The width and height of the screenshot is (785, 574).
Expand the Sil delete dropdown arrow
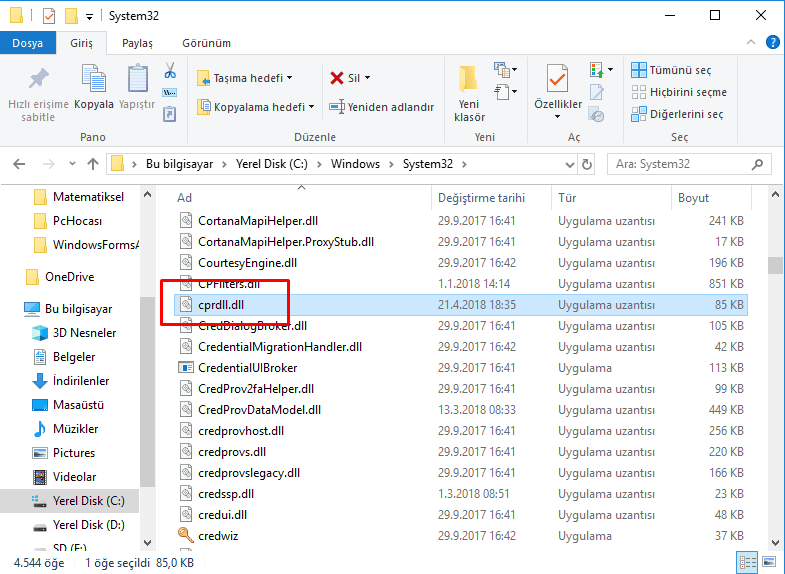coord(367,78)
